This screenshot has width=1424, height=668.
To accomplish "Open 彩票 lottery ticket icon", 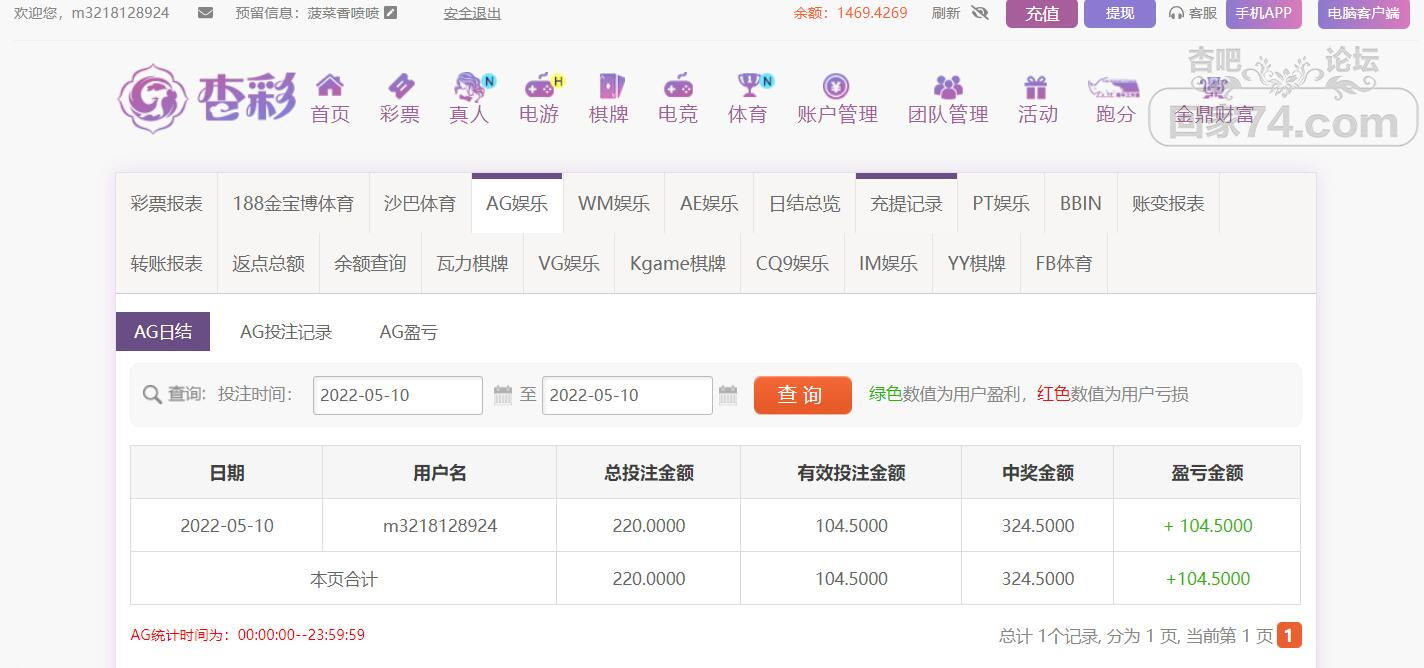I will coord(400,86).
